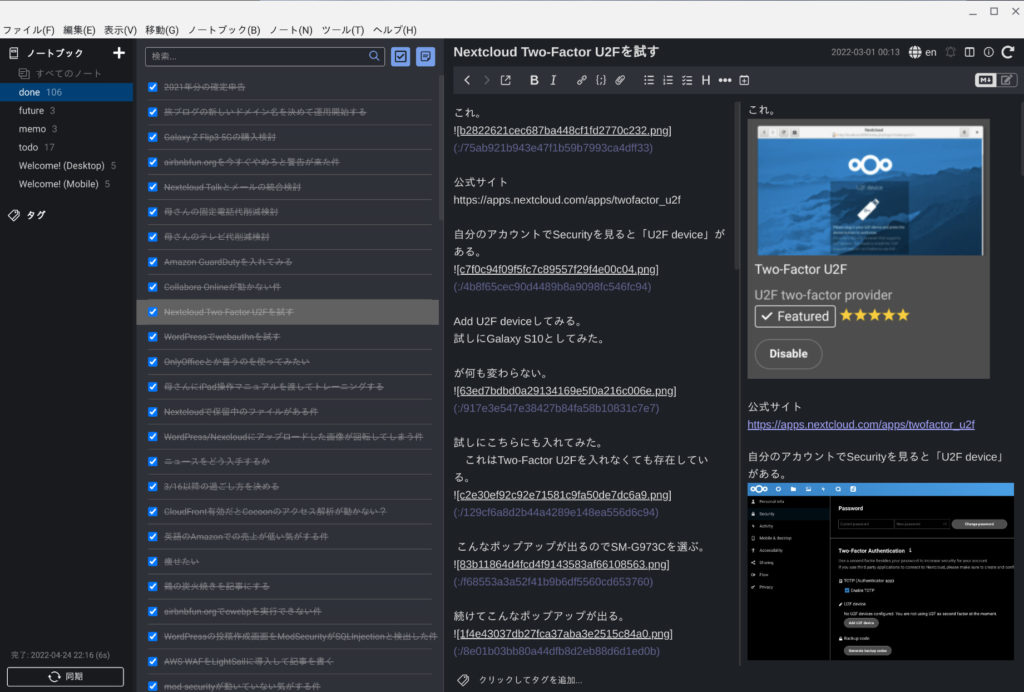Image resolution: width=1024 pixels, height=692 pixels.
Task: Create a new to-do with the checkbox button
Action: pyautogui.click(x=400, y=57)
